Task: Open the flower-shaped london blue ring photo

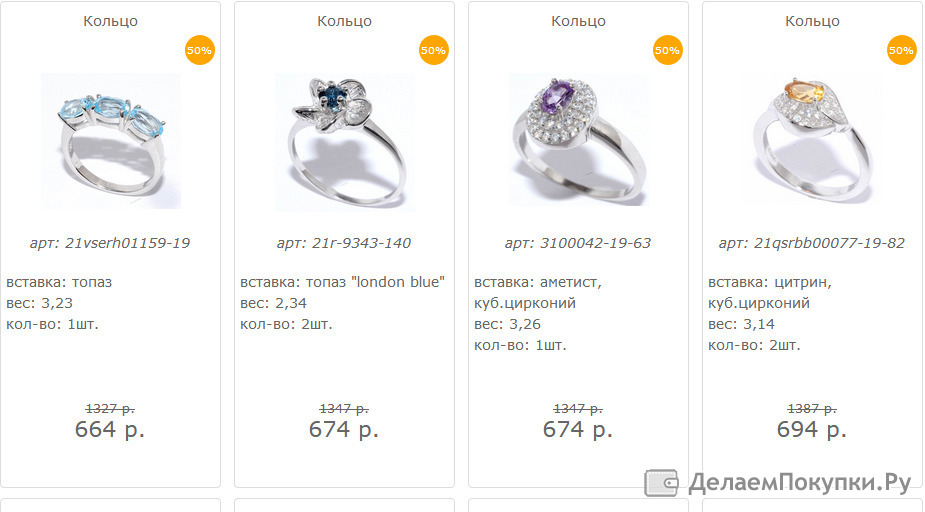Action: (345, 142)
